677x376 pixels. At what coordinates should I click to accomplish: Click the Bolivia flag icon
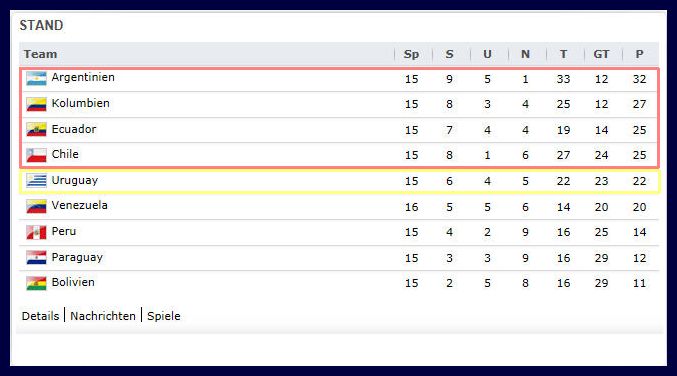pyautogui.click(x=36, y=283)
